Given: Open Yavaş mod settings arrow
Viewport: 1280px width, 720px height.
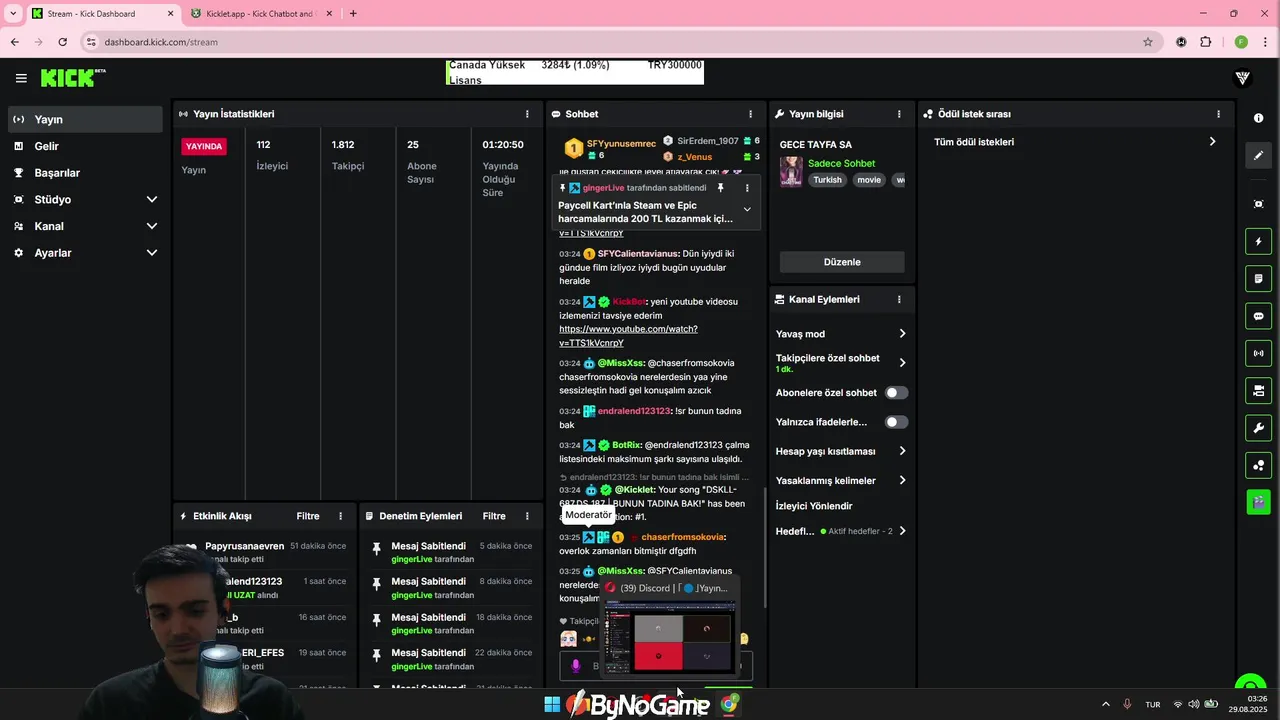Looking at the screenshot, I should [x=902, y=334].
